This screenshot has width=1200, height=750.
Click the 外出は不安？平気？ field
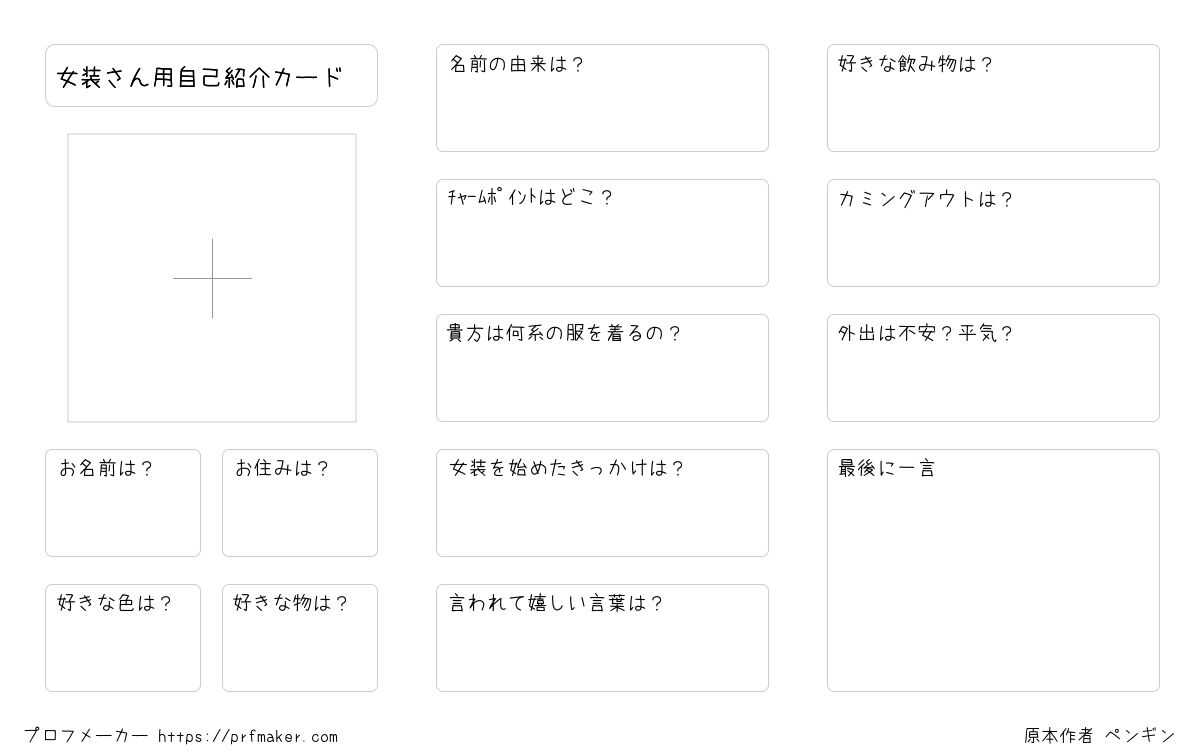[993, 368]
